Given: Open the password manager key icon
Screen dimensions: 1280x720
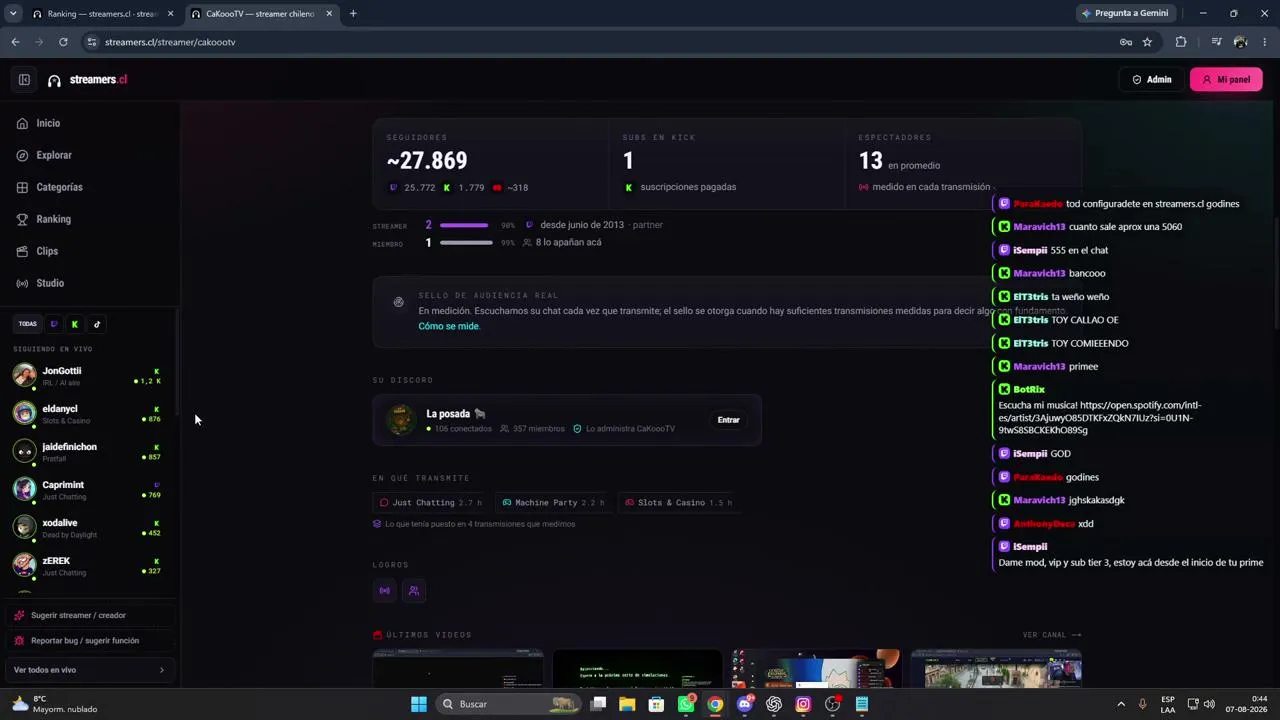Looking at the screenshot, I should (x=1125, y=42).
